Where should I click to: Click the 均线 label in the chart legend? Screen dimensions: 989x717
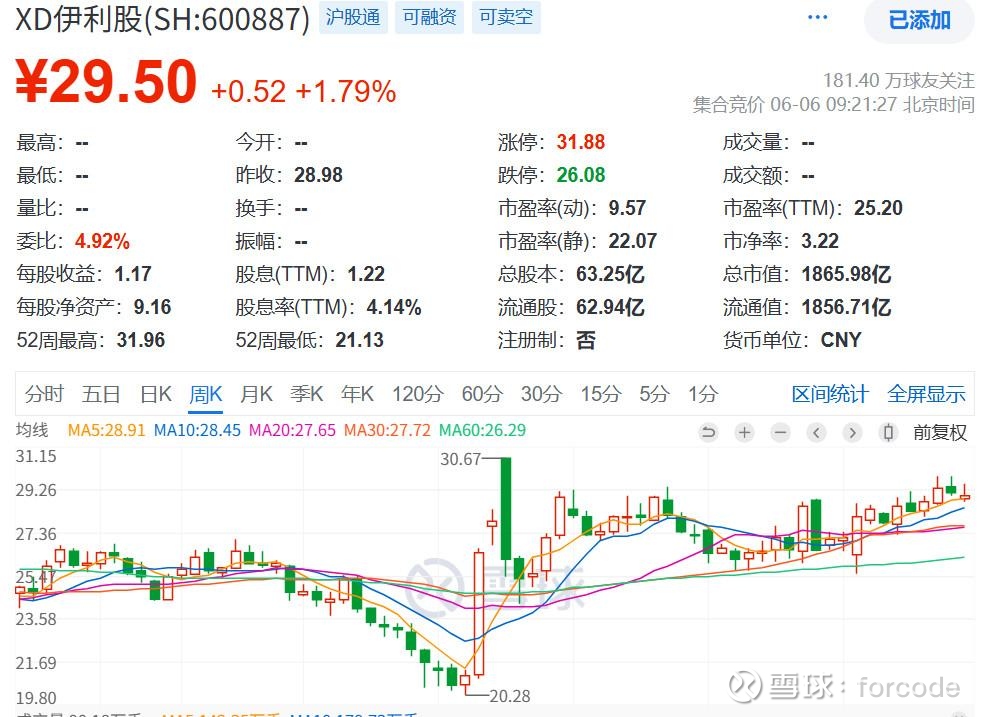pos(32,430)
